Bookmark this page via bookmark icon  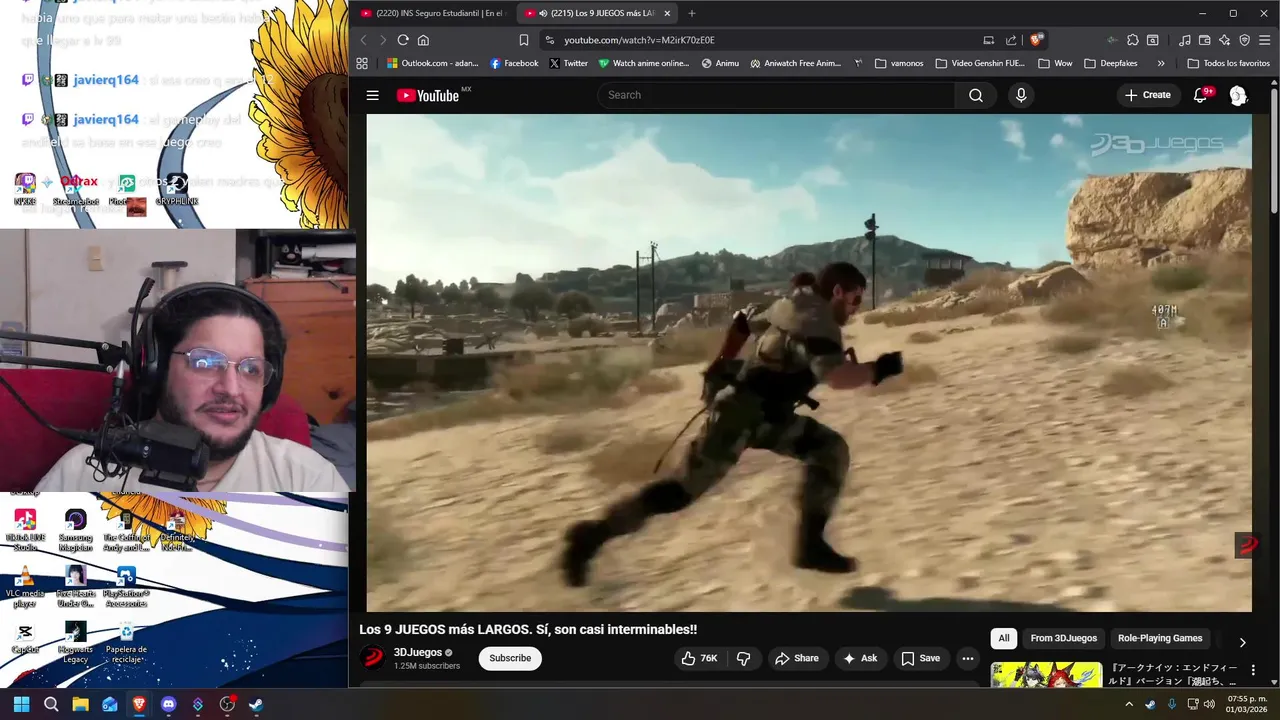pyautogui.click(x=523, y=40)
